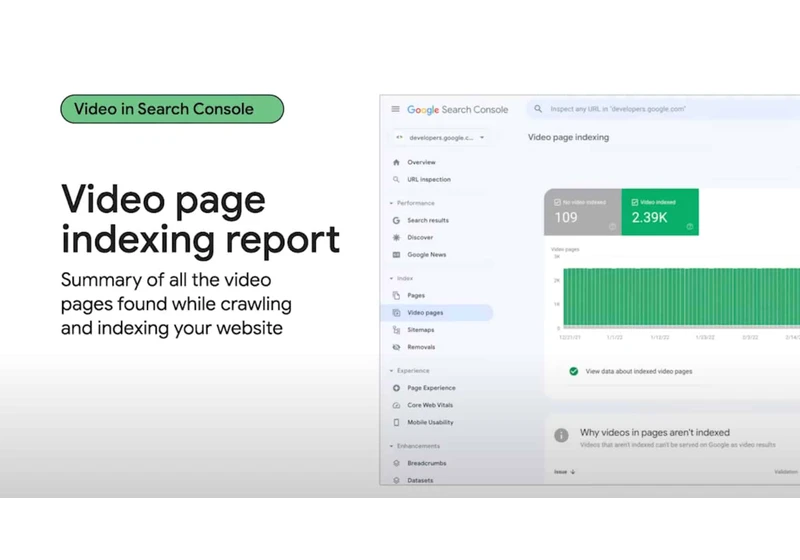Open the Discover report
800x560 pixels.
[x=420, y=238]
